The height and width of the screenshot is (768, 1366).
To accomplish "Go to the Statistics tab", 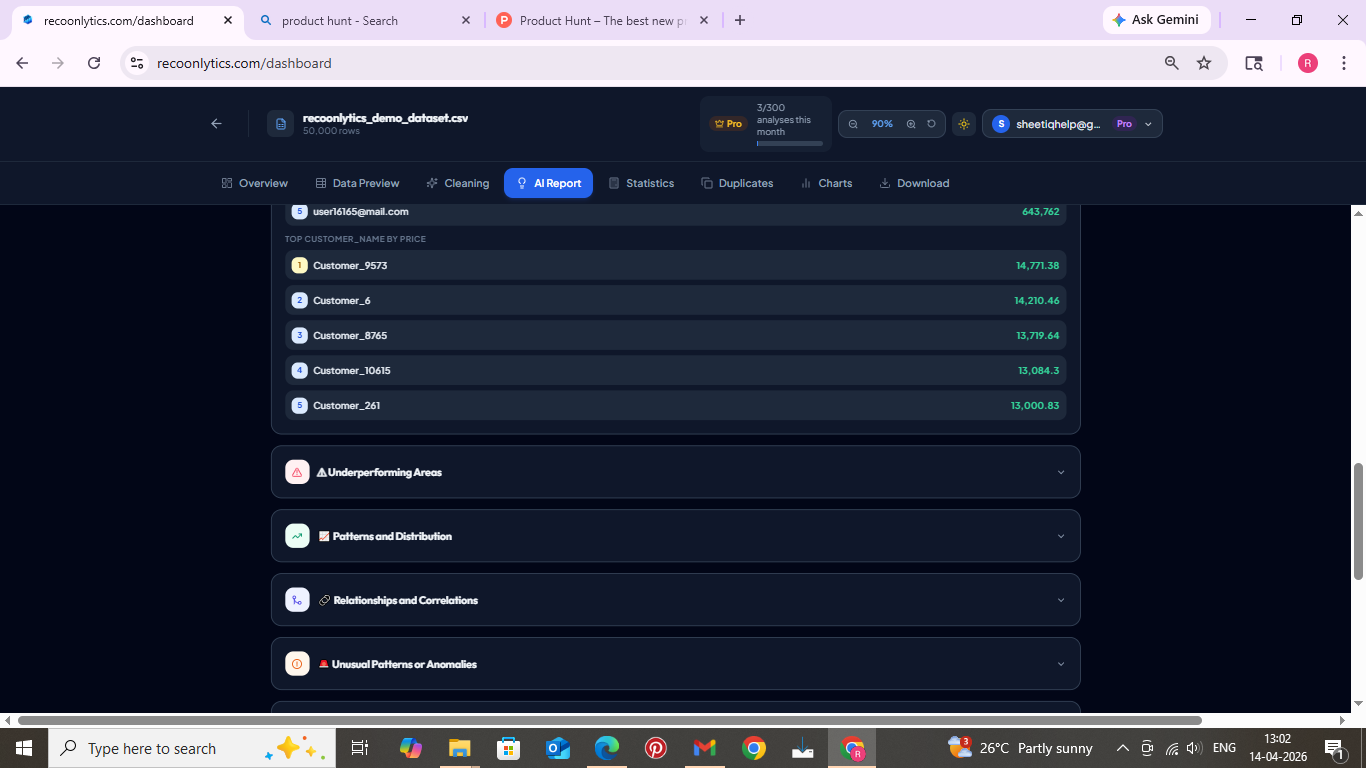I will point(641,183).
